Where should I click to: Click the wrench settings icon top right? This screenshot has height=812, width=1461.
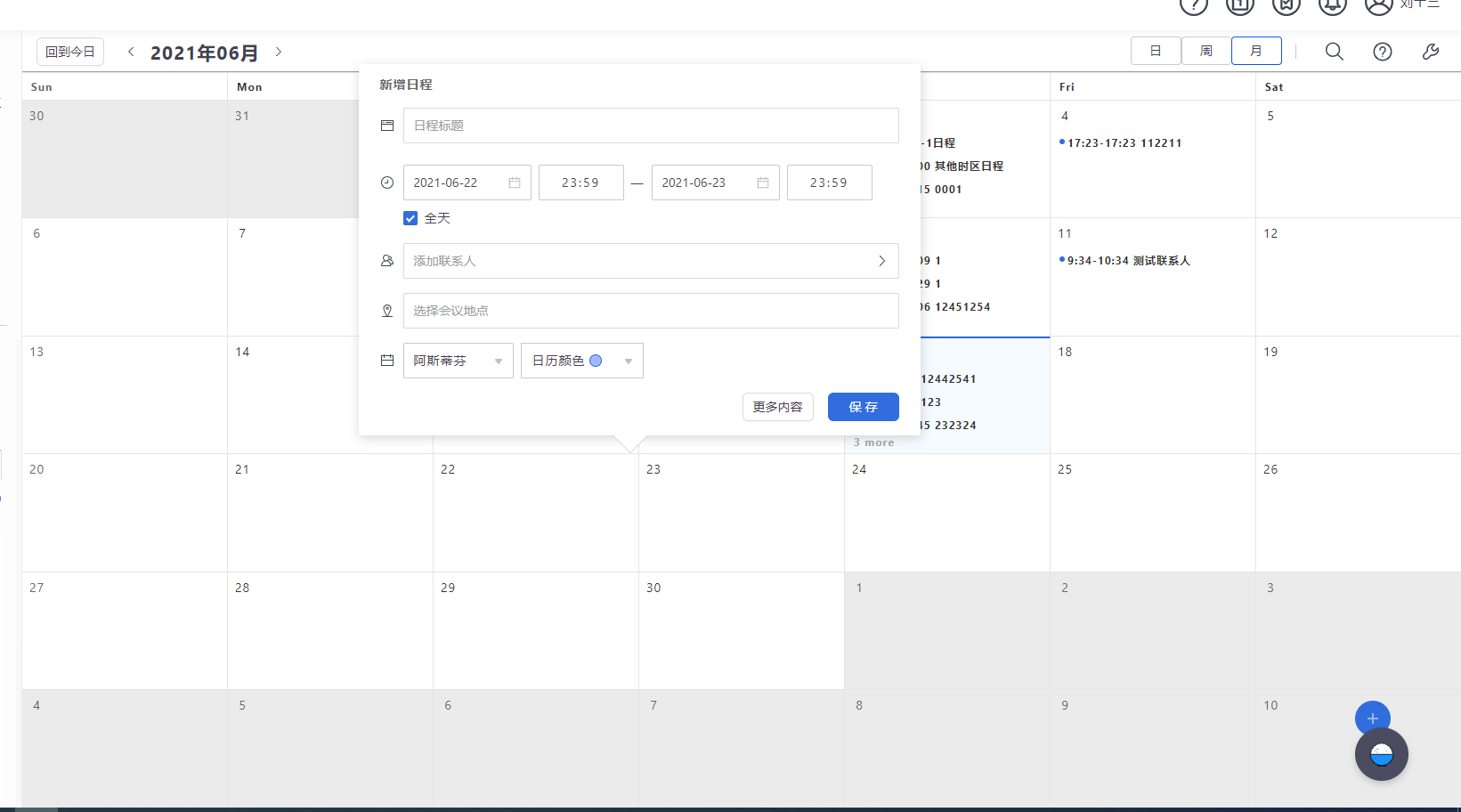coord(1431,51)
